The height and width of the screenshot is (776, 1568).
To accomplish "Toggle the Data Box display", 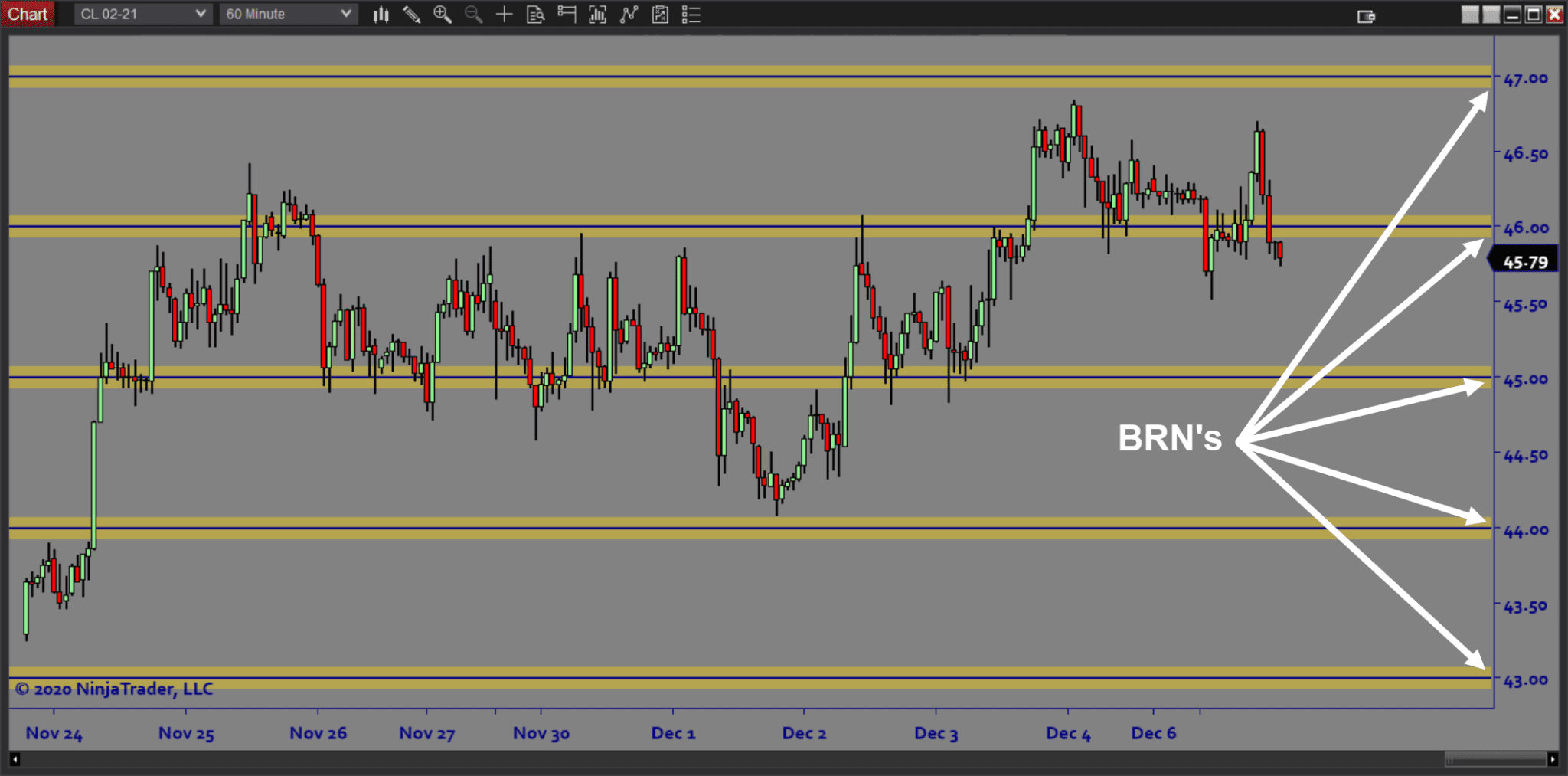I will tap(535, 15).
